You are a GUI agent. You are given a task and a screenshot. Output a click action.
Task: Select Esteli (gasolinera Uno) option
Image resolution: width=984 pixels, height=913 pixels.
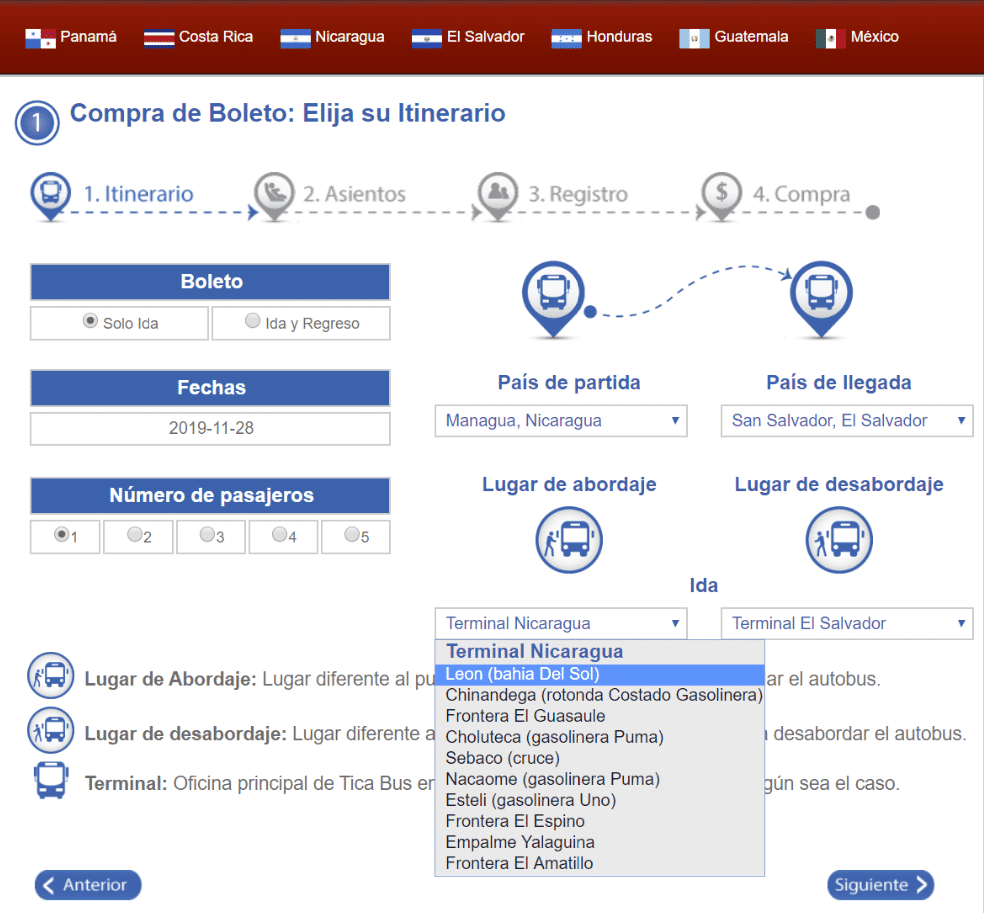(x=530, y=800)
